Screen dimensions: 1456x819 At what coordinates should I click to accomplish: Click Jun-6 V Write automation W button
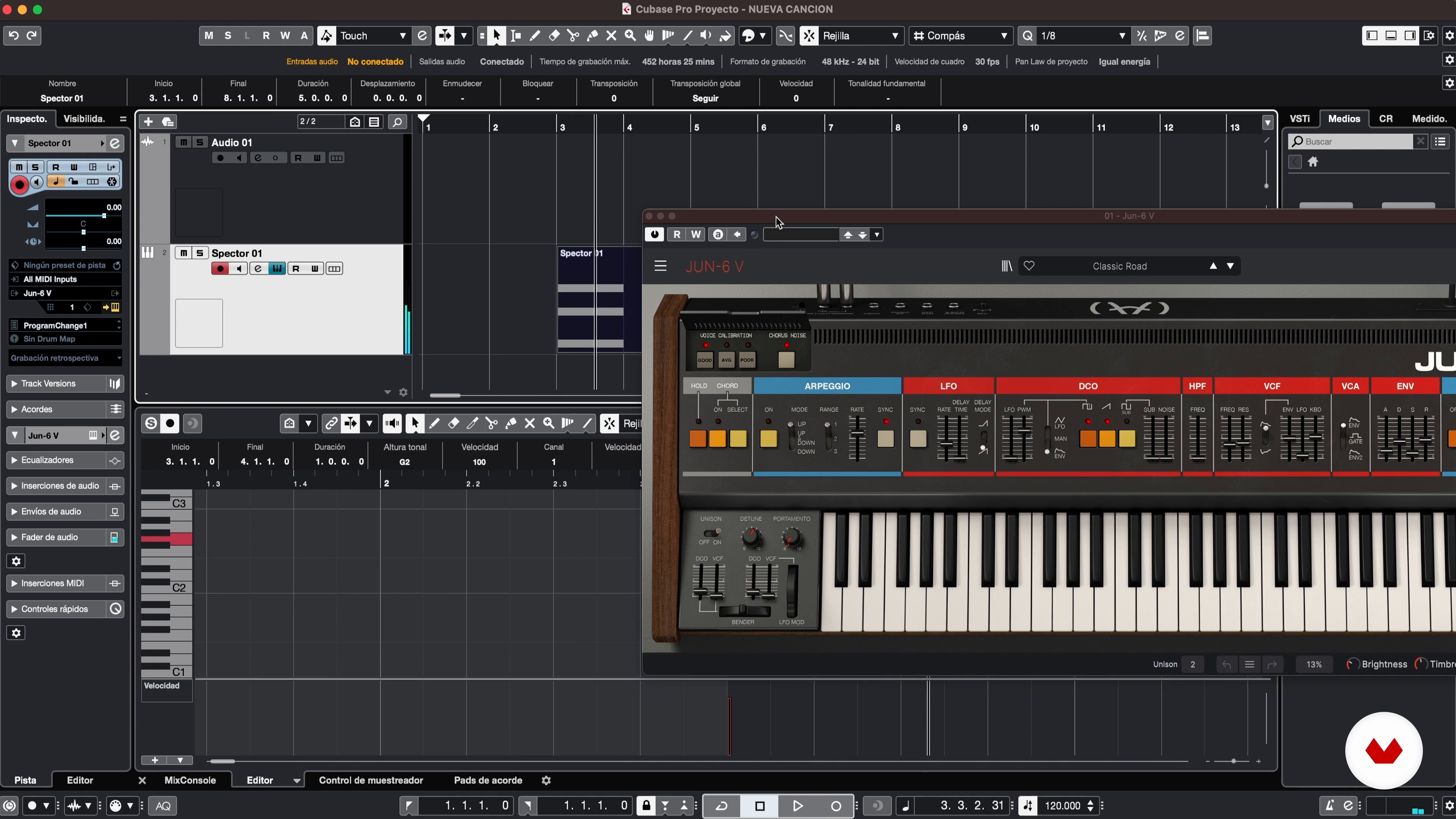click(x=696, y=235)
